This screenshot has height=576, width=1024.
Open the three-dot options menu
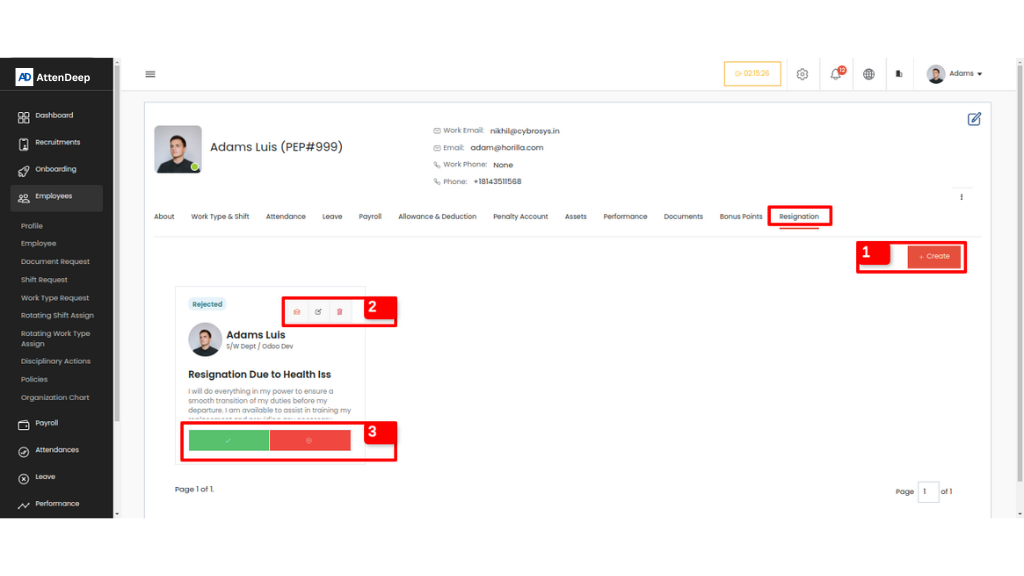click(x=961, y=197)
